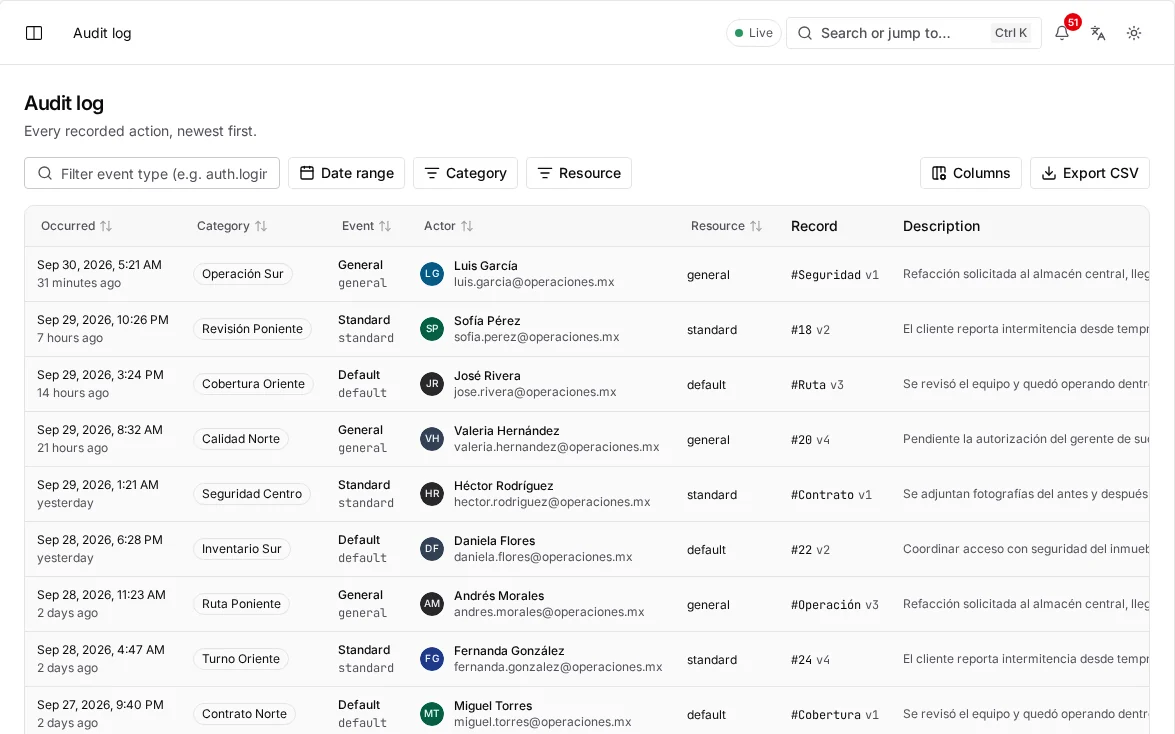The image size is (1175, 734).
Task: Click the Record column header
Action: tap(814, 226)
